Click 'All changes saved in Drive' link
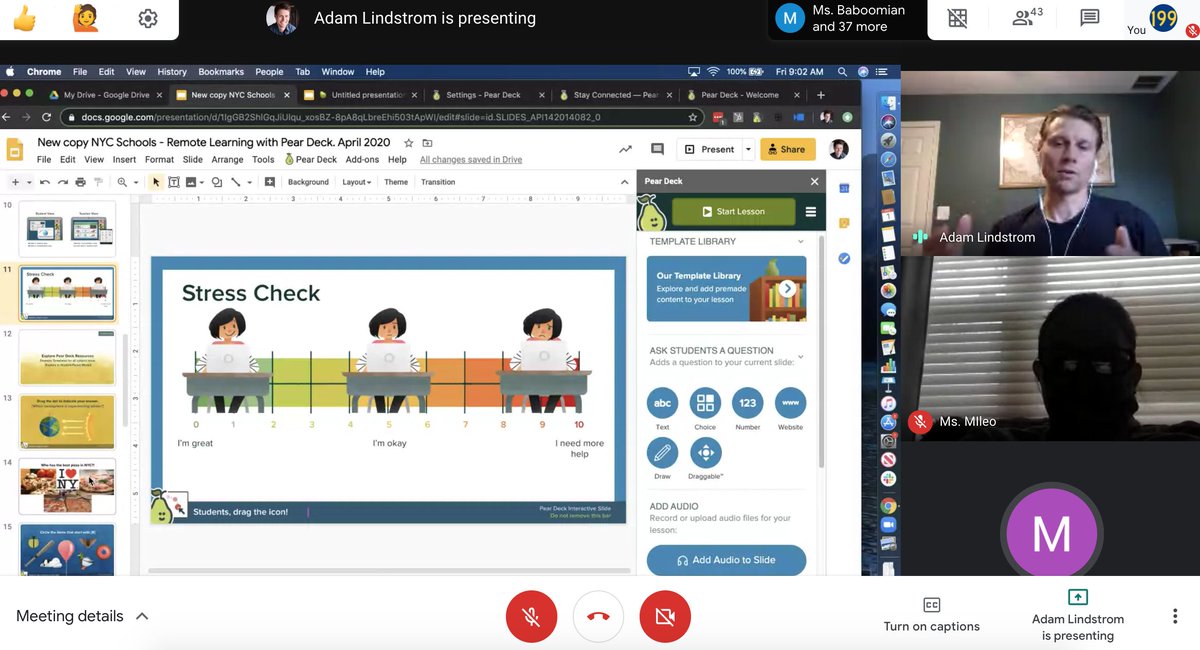This screenshot has width=1200, height=650. pos(471,160)
